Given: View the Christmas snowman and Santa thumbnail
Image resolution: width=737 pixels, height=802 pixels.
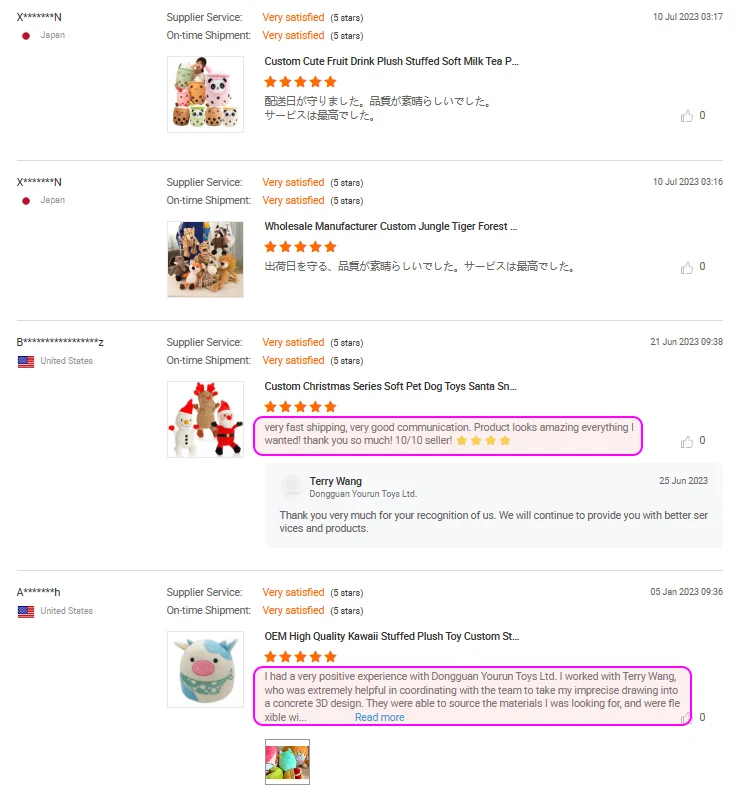Looking at the screenshot, I should pos(205,419).
